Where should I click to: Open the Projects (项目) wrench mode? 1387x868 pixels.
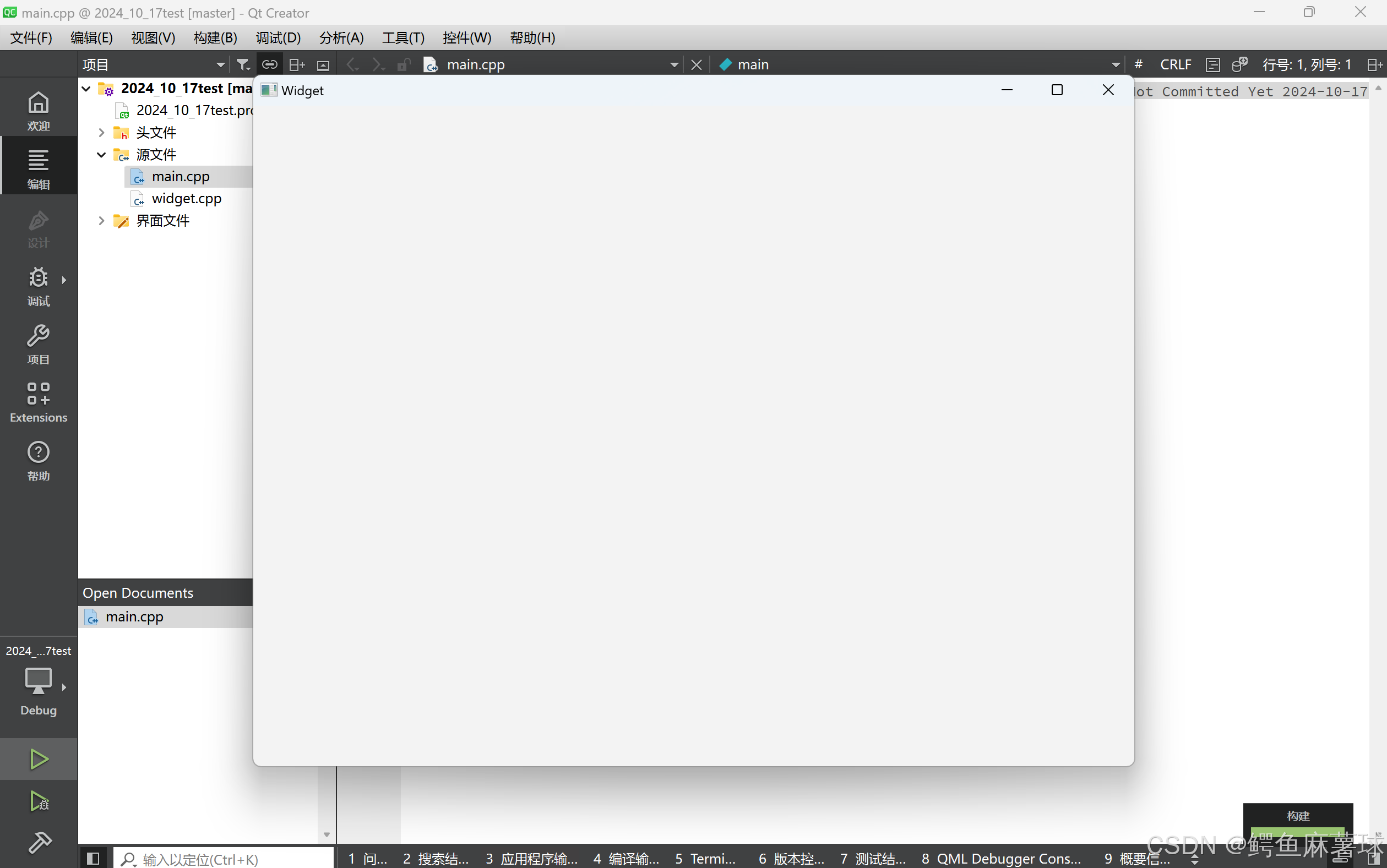pyautogui.click(x=39, y=345)
